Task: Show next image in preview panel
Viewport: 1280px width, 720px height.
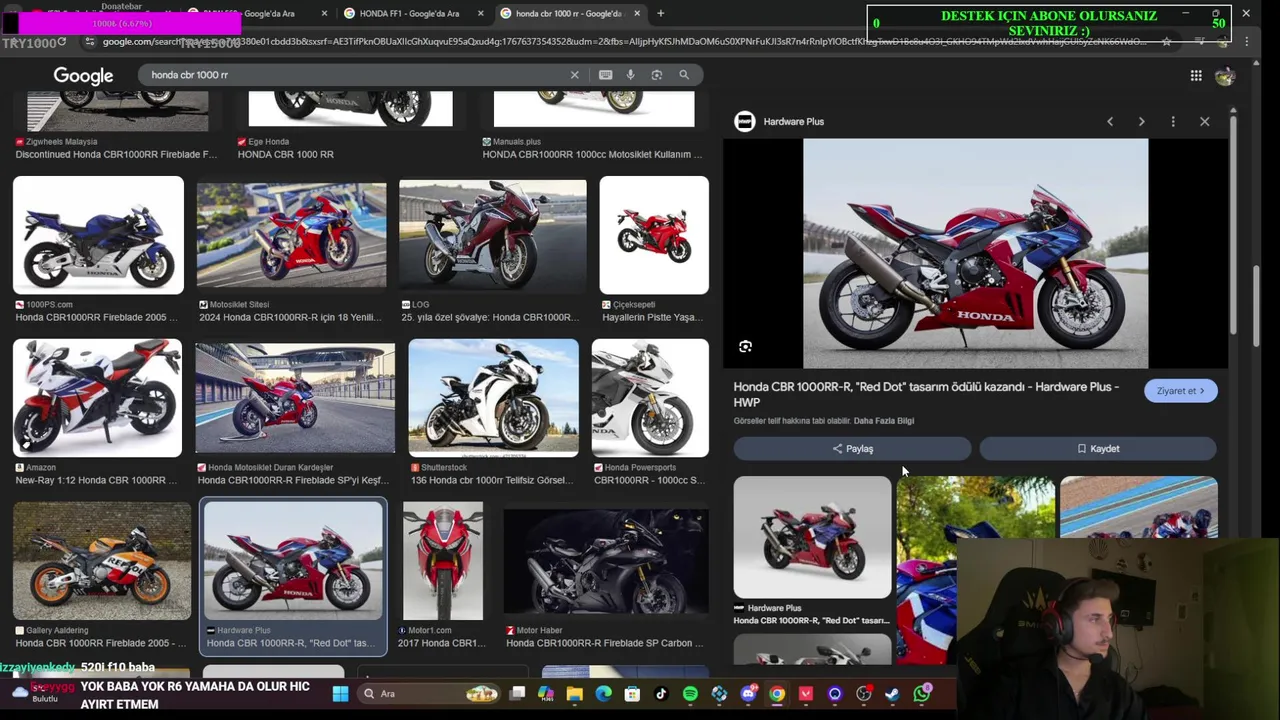Action: [x=1141, y=122]
